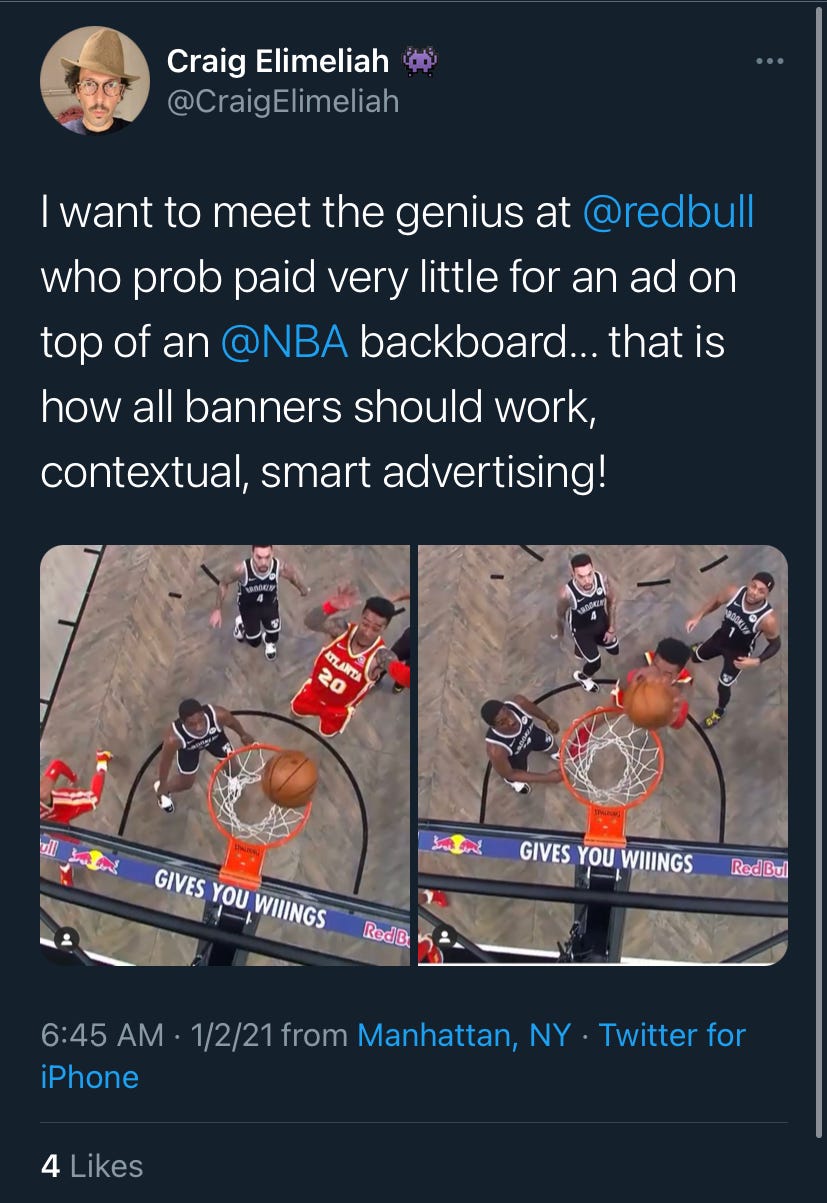
Task: Click the 6:45 AM 1/2/21 timestamp
Action: click(157, 1034)
